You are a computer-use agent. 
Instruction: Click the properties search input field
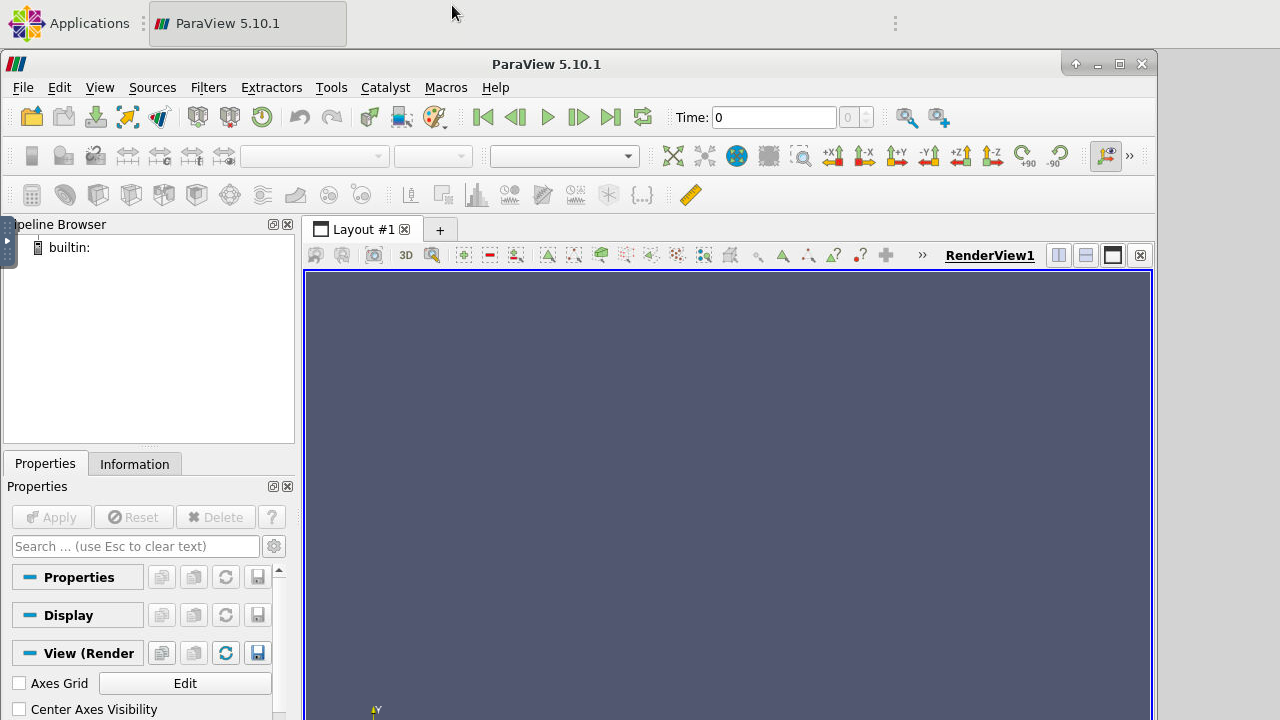coord(136,546)
